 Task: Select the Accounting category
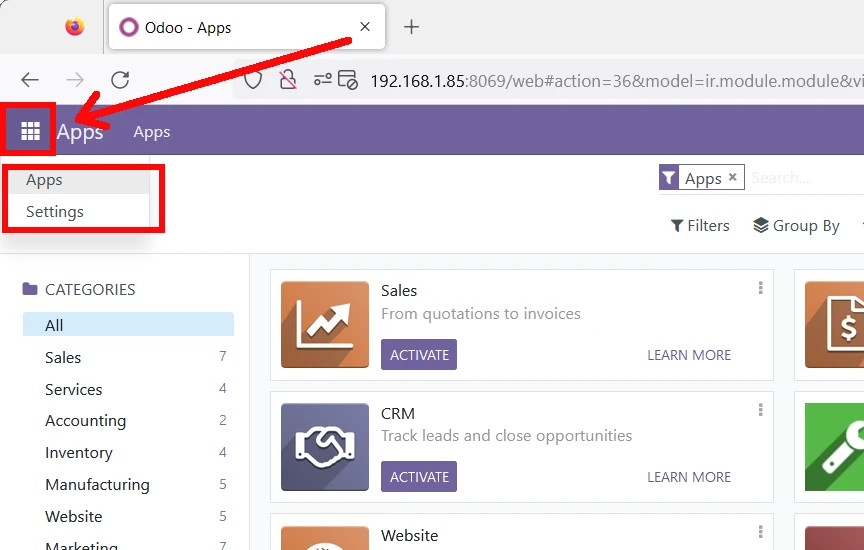pos(128,420)
